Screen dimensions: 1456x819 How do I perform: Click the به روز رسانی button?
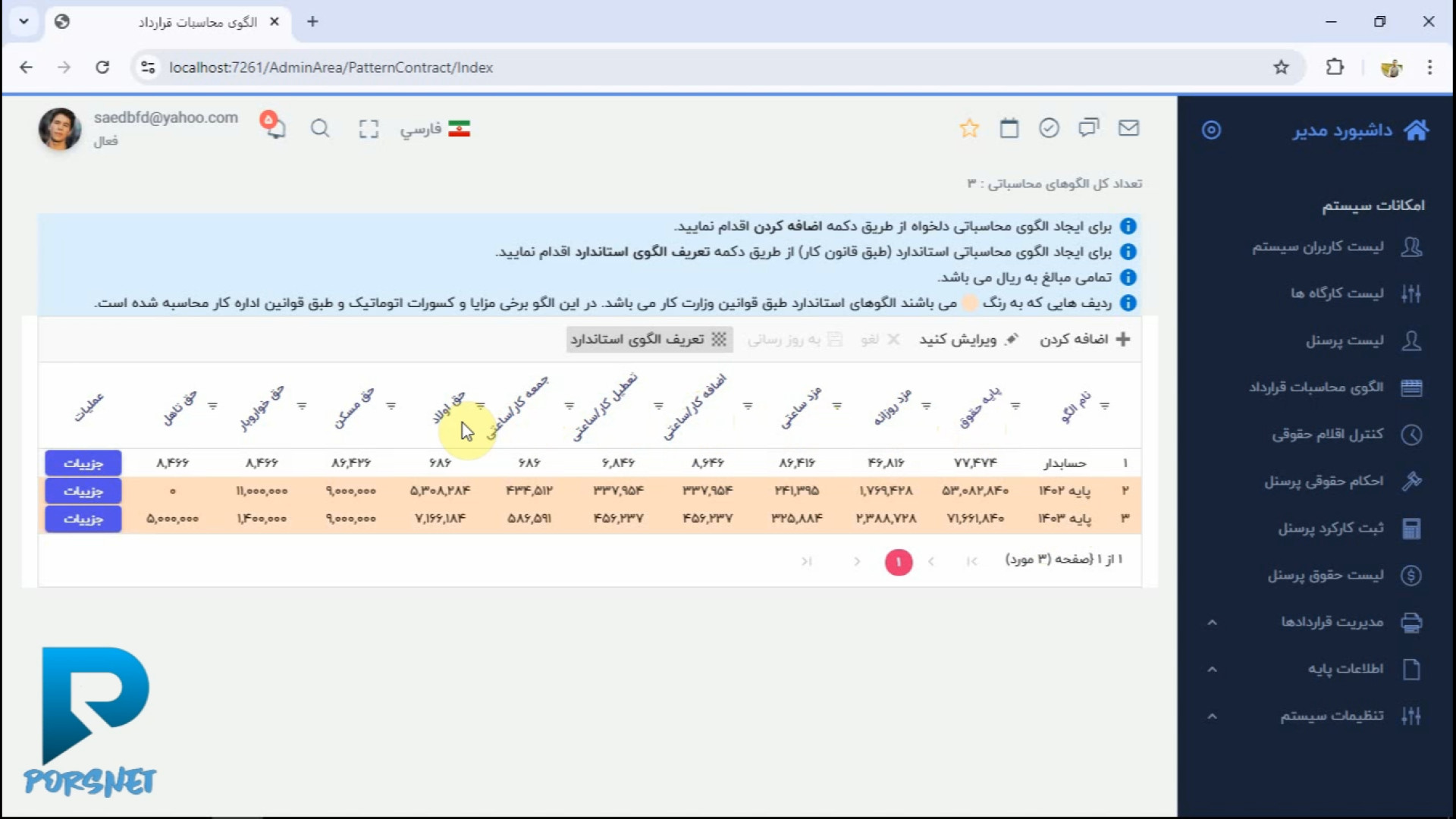[795, 339]
